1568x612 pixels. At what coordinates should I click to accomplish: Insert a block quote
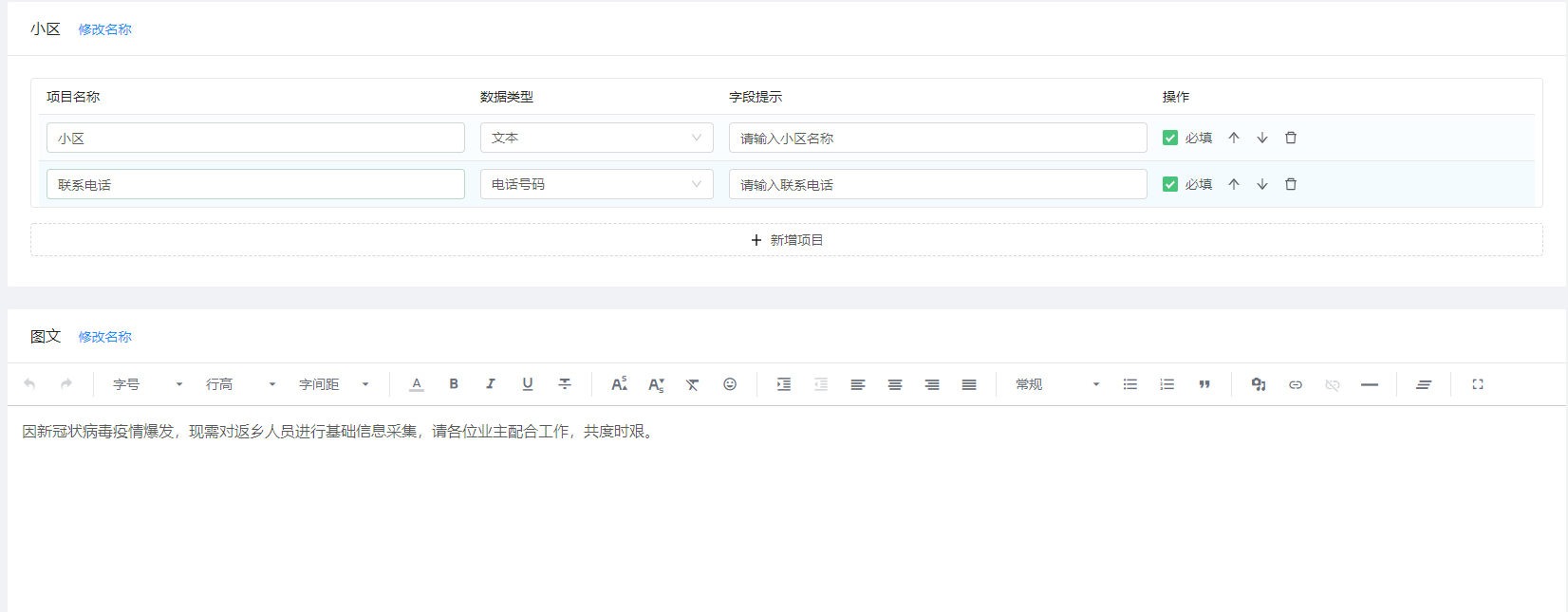coord(1204,384)
